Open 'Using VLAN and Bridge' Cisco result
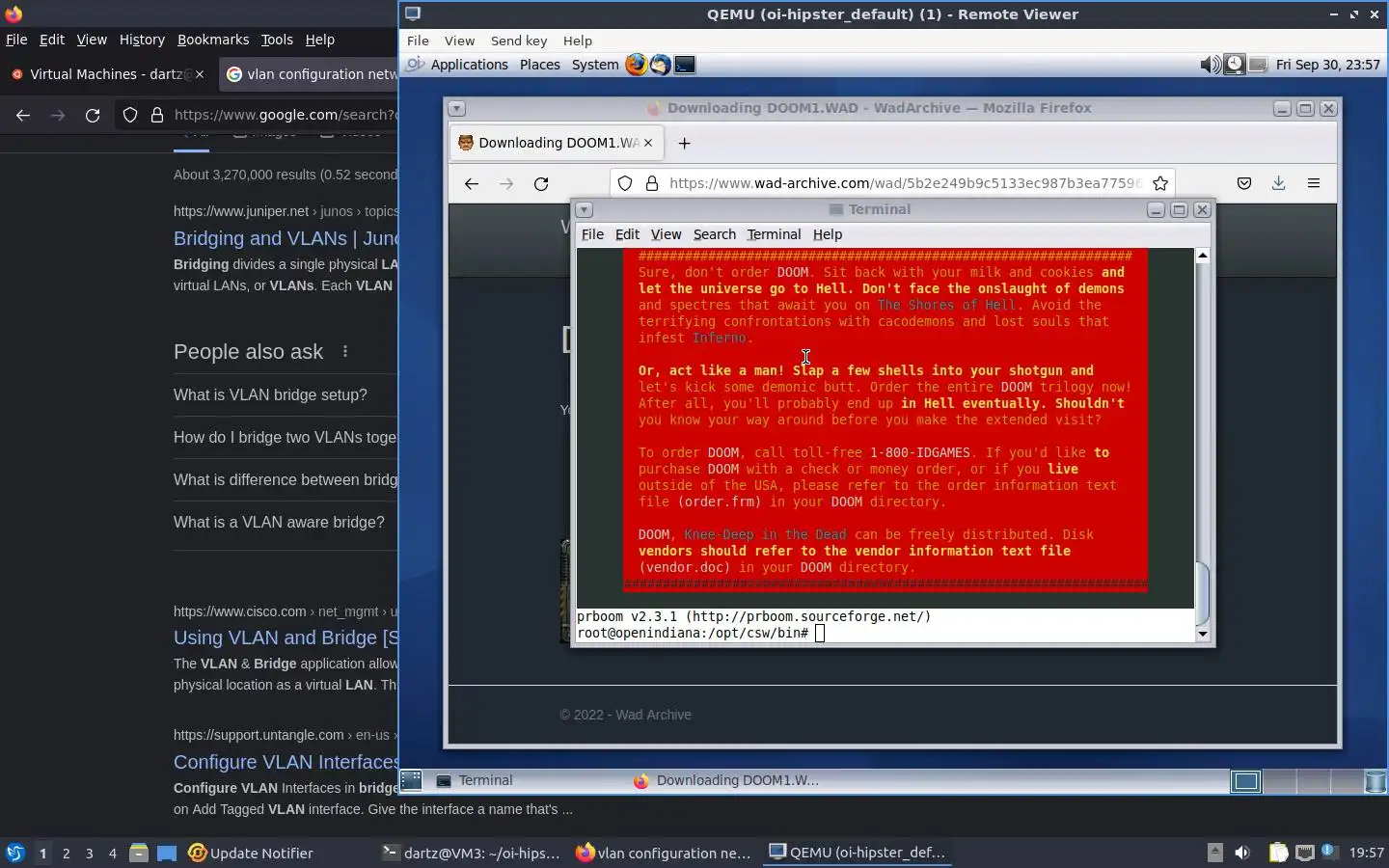The height and width of the screenshot is (868, 1389). point(286,637)
